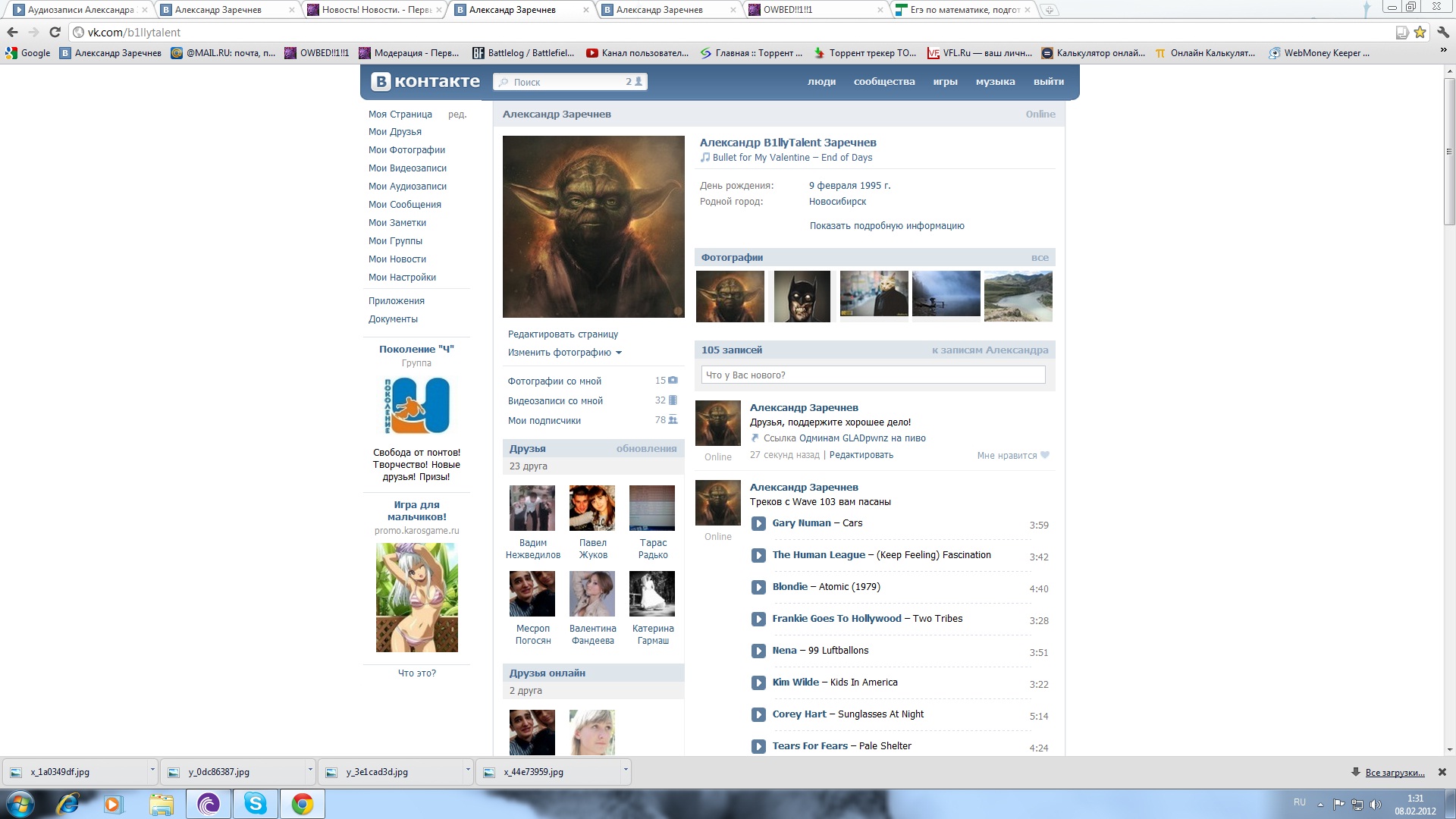Image resolution: width=1456 pixels, height=819 pixels.
Task: Open Chrome wrench settings menu
Action: (1442, 33)
